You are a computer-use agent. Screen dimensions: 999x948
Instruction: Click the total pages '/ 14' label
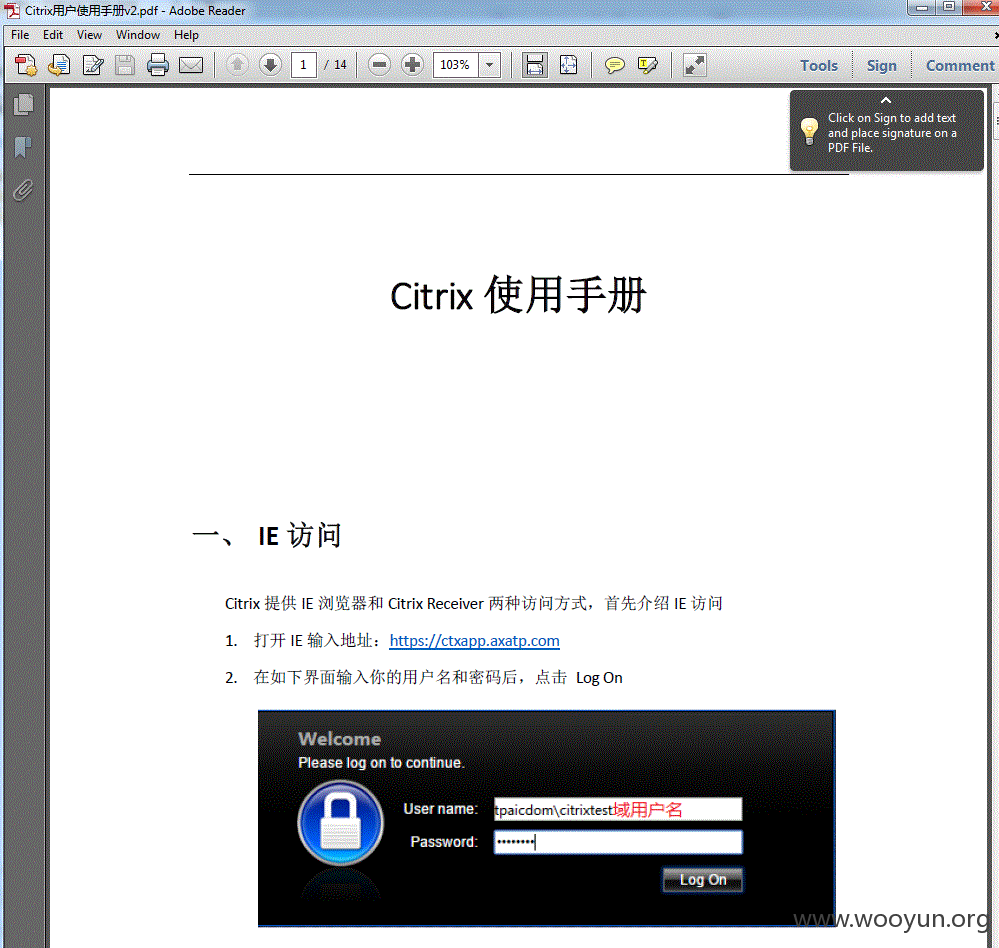click(336, 65)
